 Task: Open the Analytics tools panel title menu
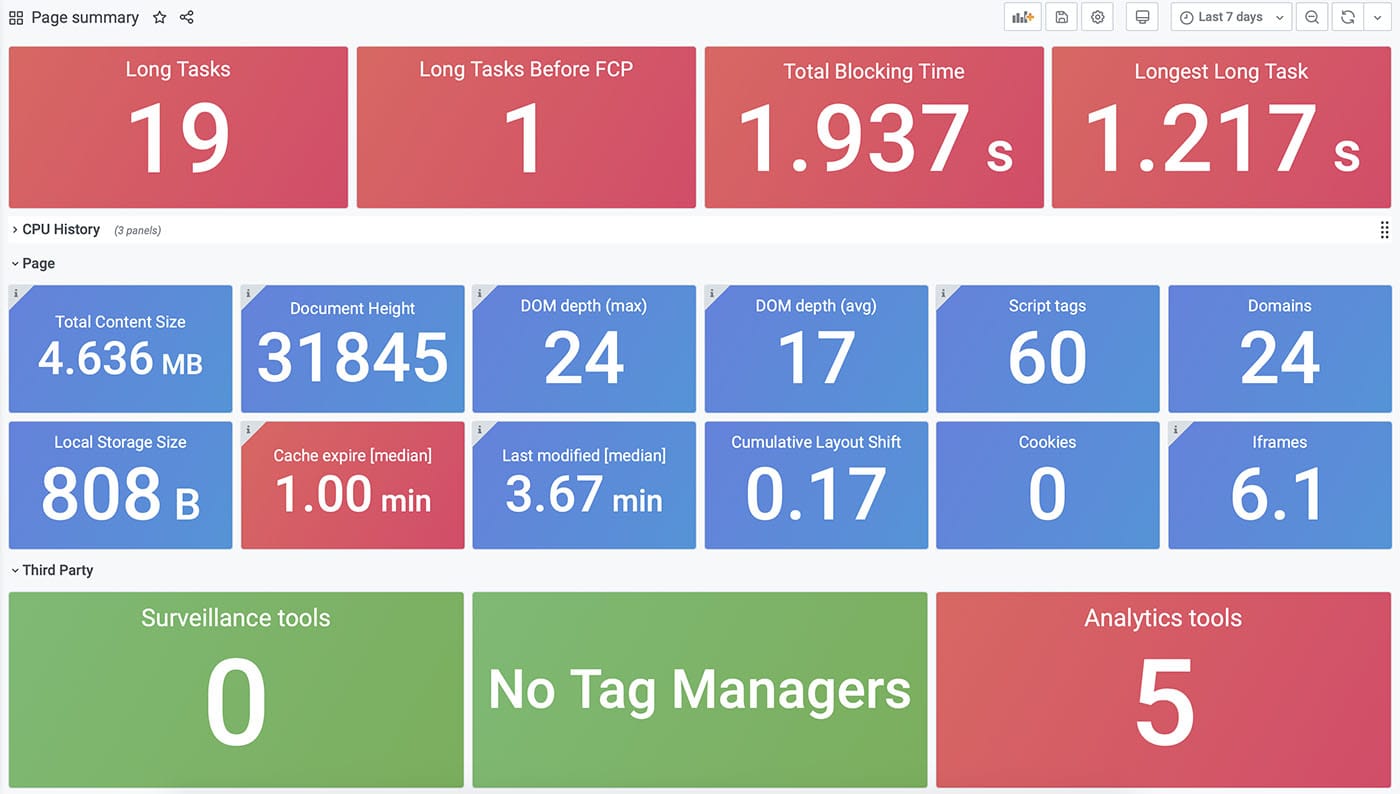1163,619
